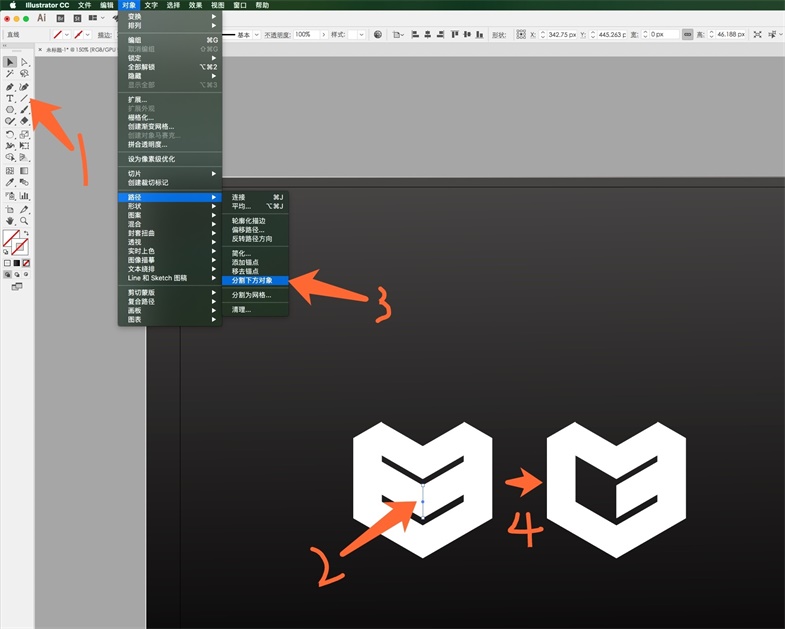The image size is (785, 629).
Task: Click the stroke color swatch in toolbox
Action: [x=20, y=246]
